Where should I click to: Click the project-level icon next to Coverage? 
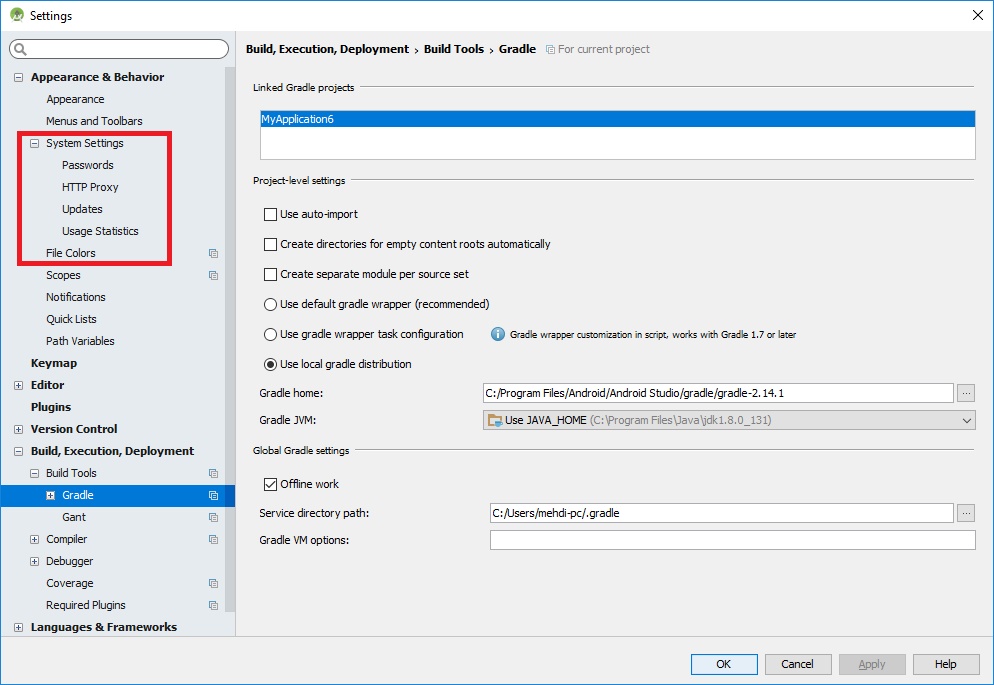214,584
